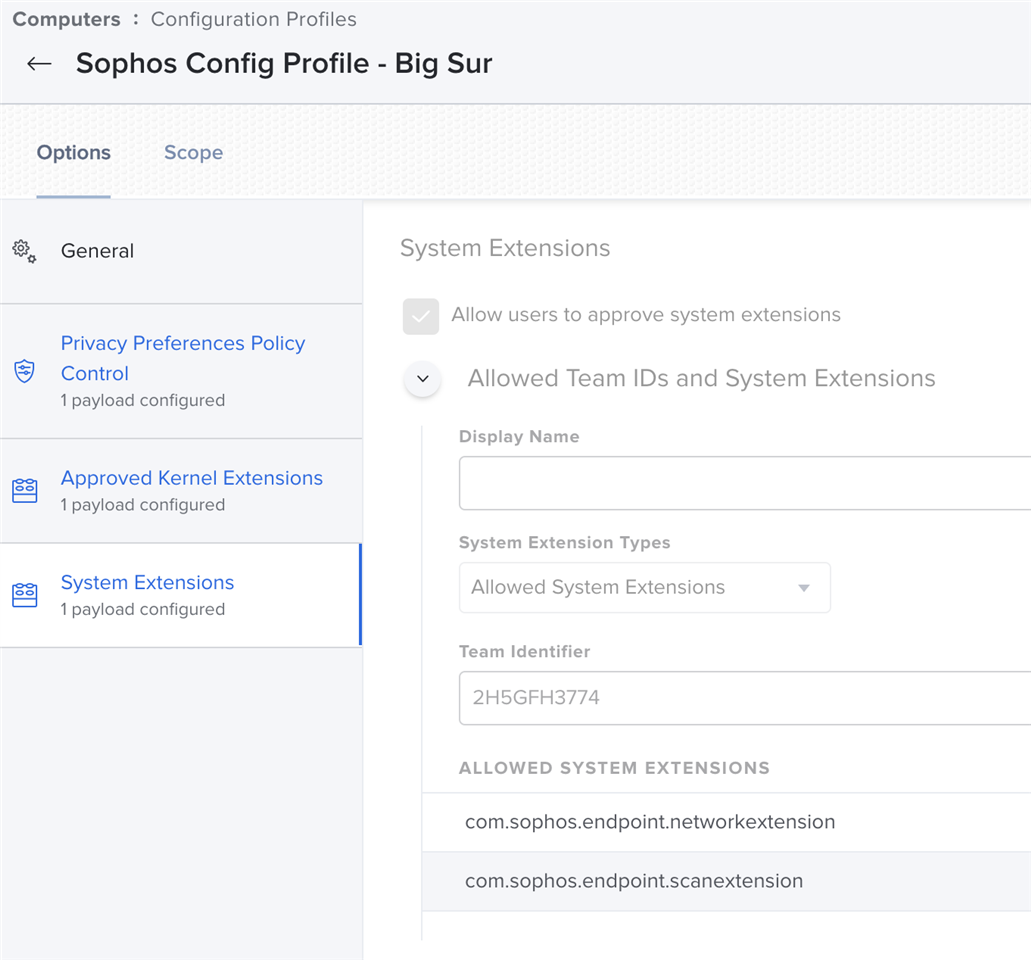1031x960 pixels.
Task: Click the Configuration Profiles breadcrumb
Action: 254,19
